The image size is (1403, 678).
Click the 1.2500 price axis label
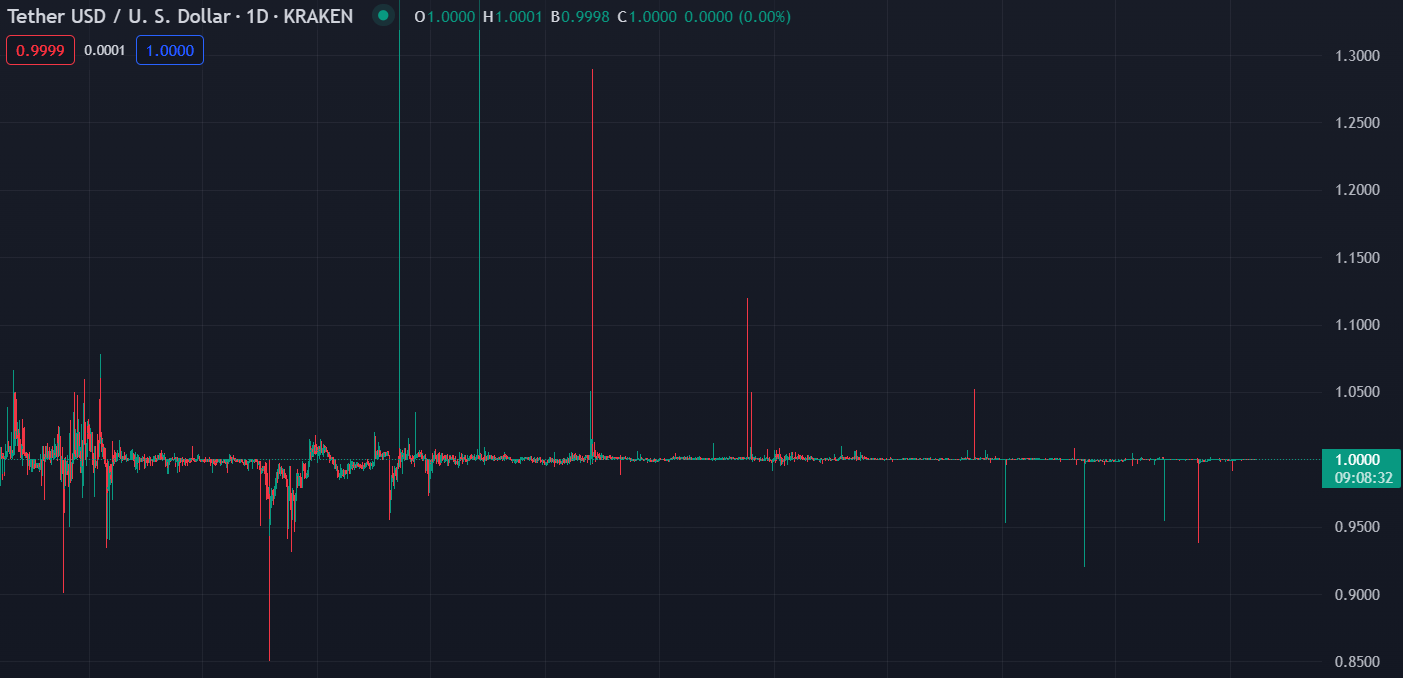click(1358, 122)
